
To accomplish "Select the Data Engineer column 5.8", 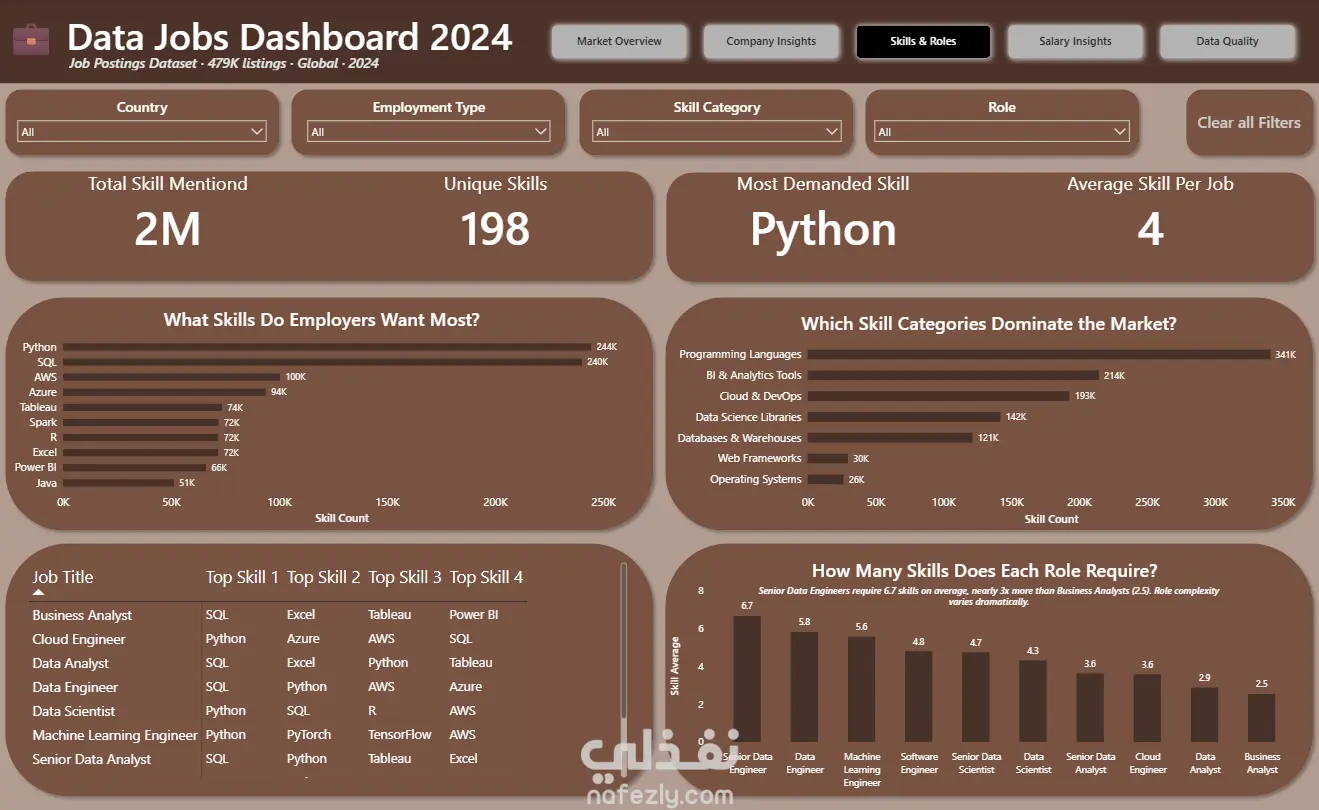I will (804, 687).
